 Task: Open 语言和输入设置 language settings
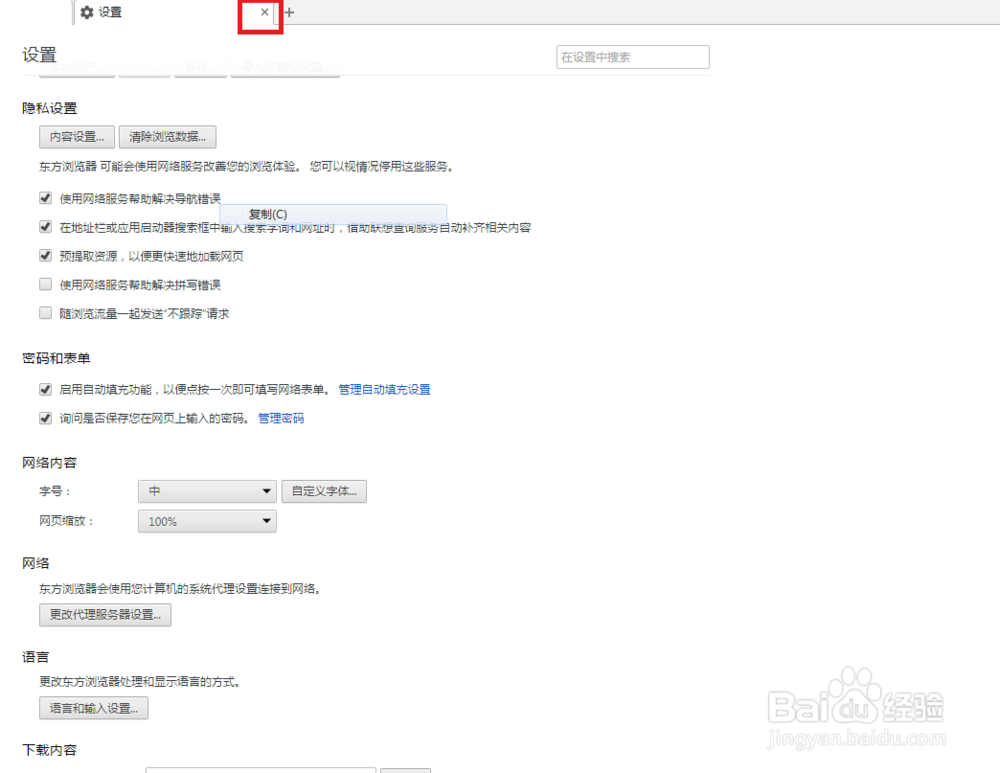pos(93,707)
